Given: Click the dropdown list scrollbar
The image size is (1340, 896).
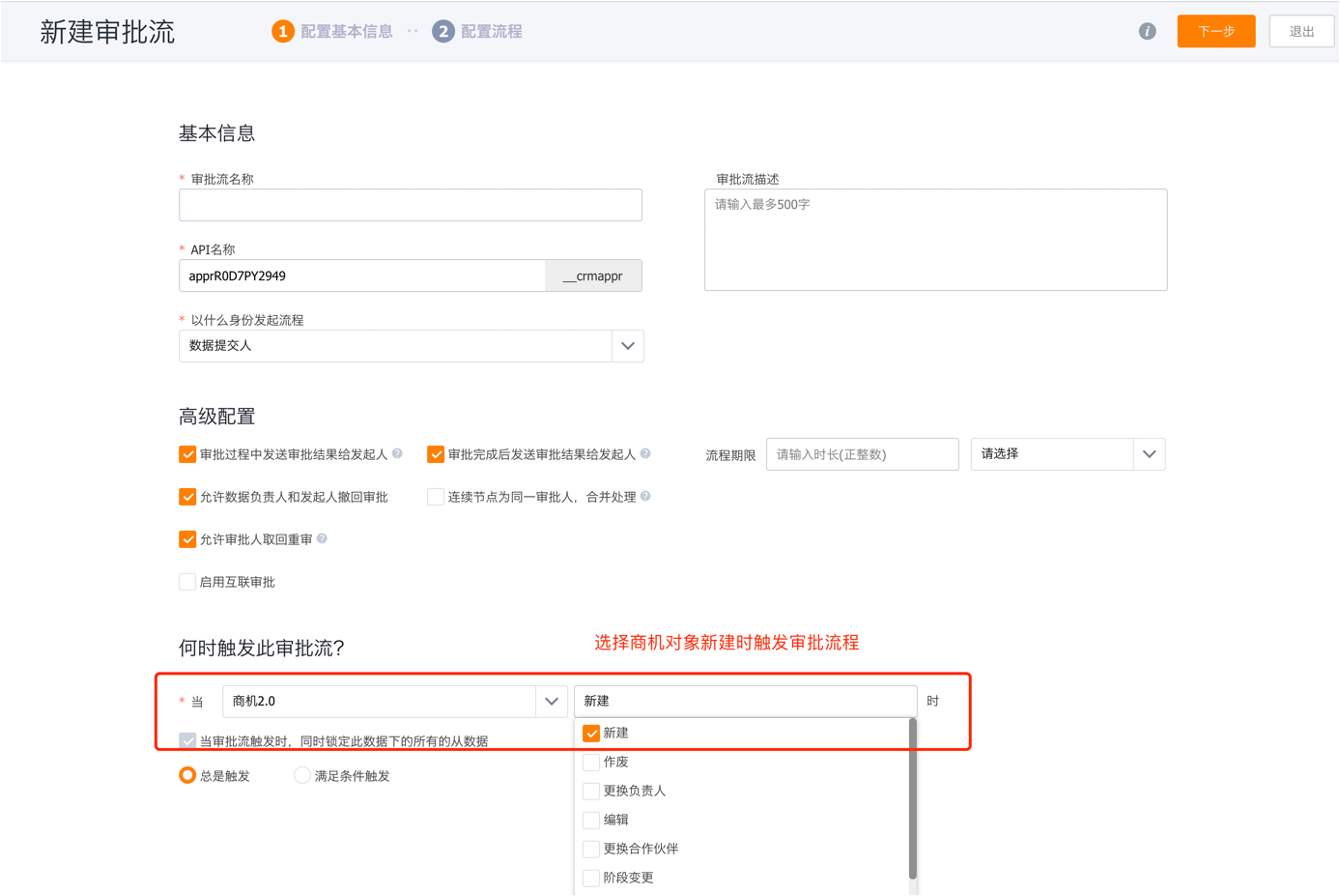Looking at the screenshot, I should click(x=912, y=798).
